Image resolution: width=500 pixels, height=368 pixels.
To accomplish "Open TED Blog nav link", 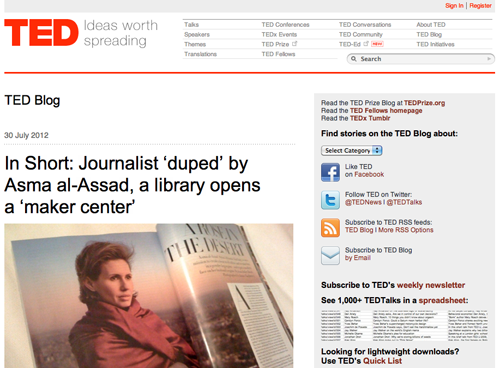I will [429, 34].
